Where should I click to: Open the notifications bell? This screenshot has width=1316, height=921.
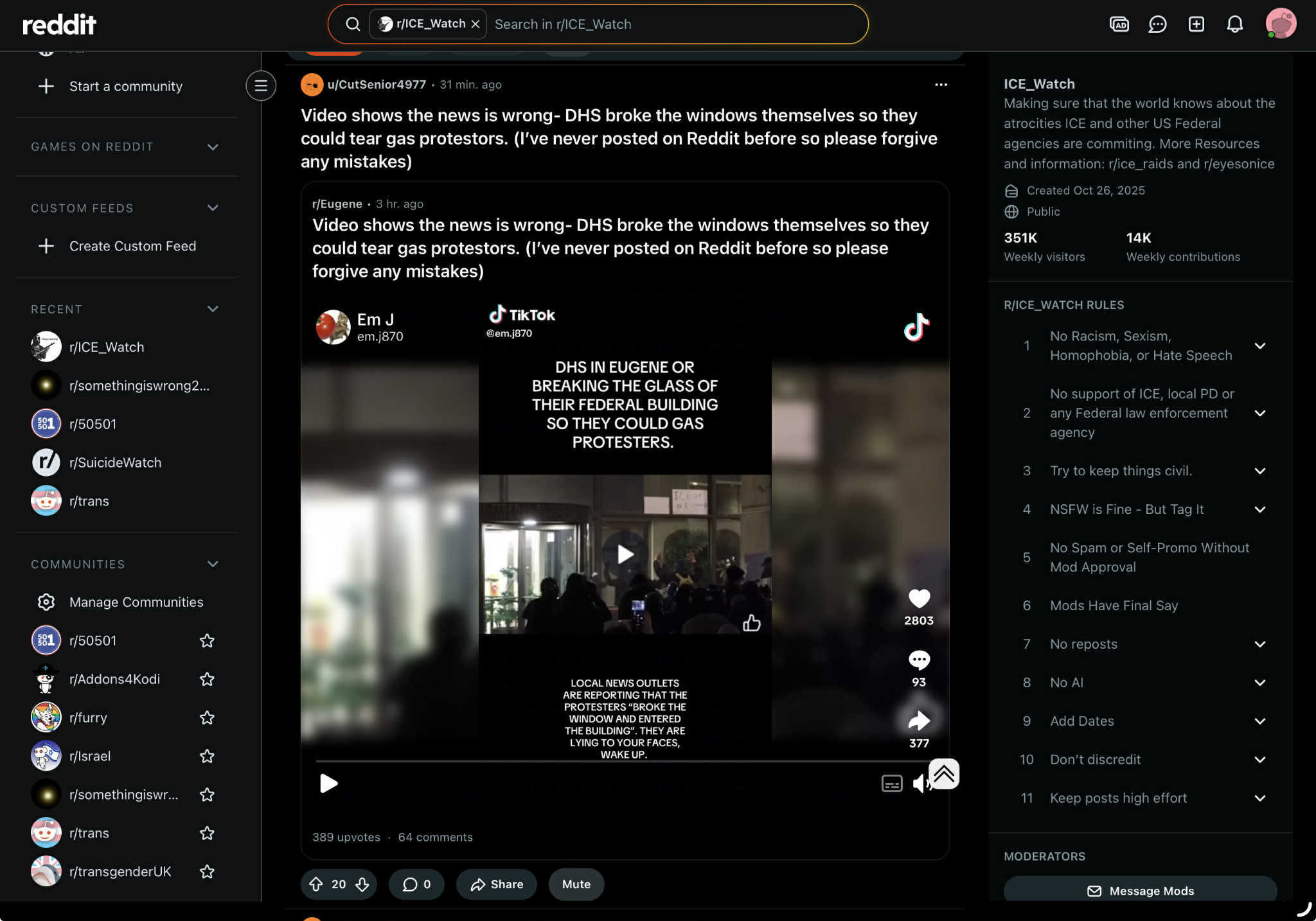1234,24
